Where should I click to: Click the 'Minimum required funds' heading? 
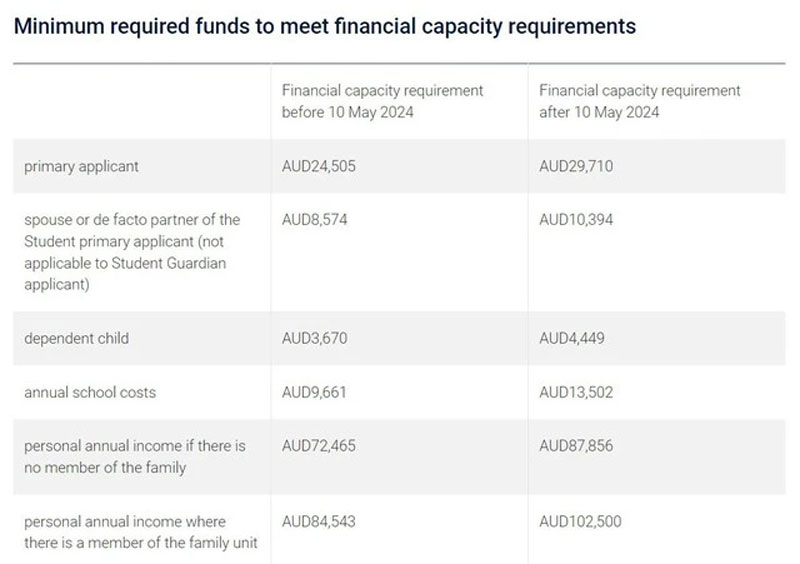click(324, 27)
